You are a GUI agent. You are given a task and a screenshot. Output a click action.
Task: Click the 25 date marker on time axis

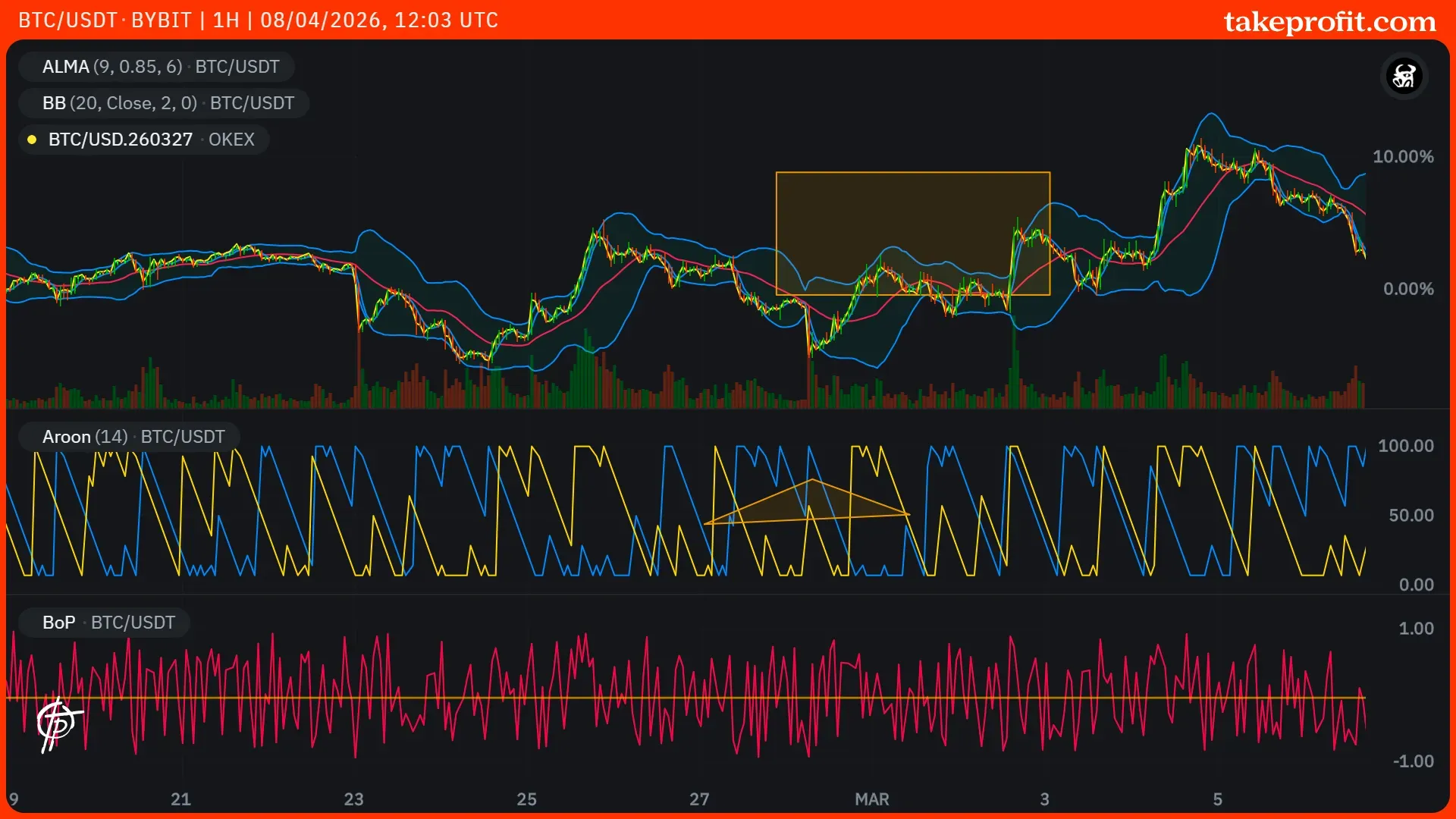[x=526, y=799]
